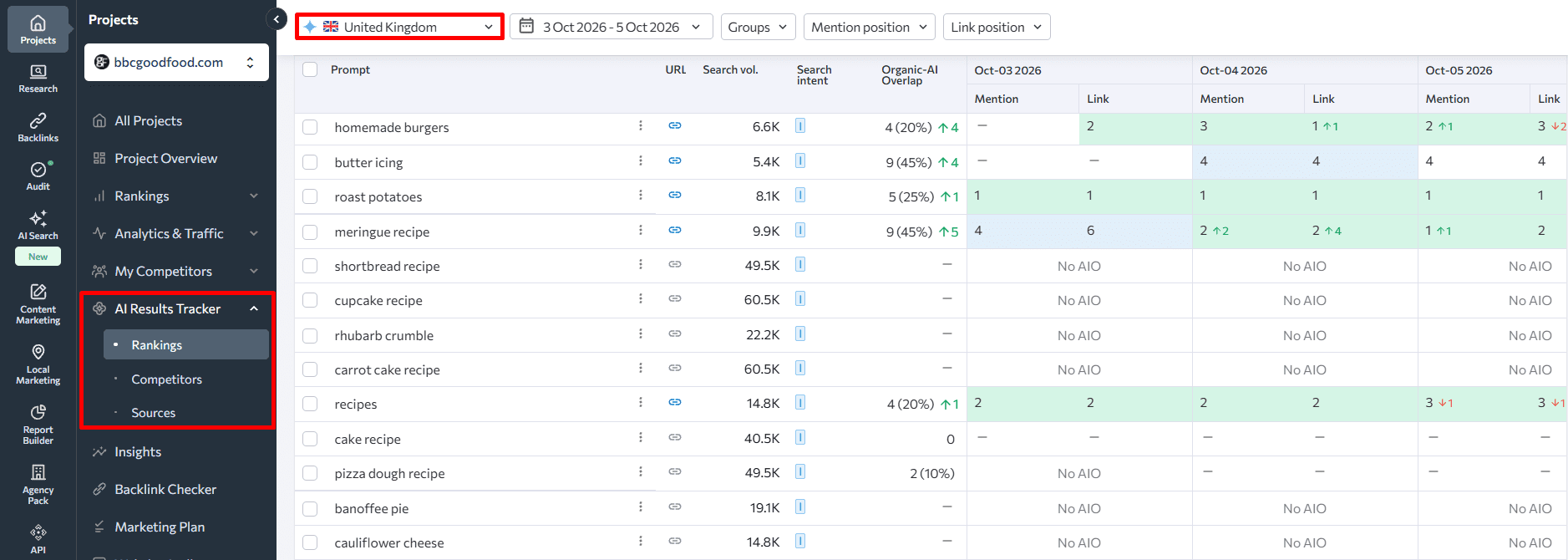Open the Projects sidebar icon
The image size is (1568, 560).
coord(38,29)
